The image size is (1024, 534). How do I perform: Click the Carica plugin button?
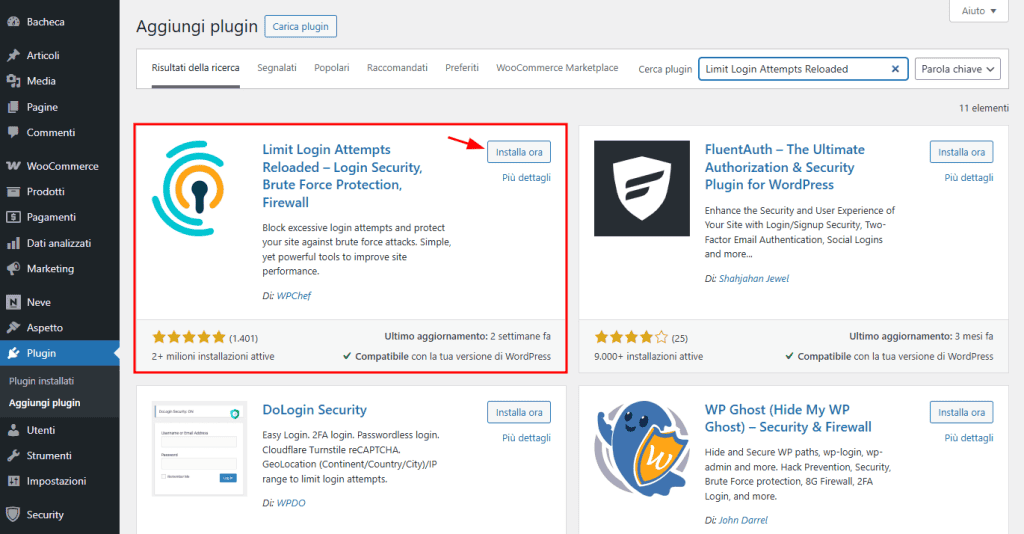click(x=300, y=26)
